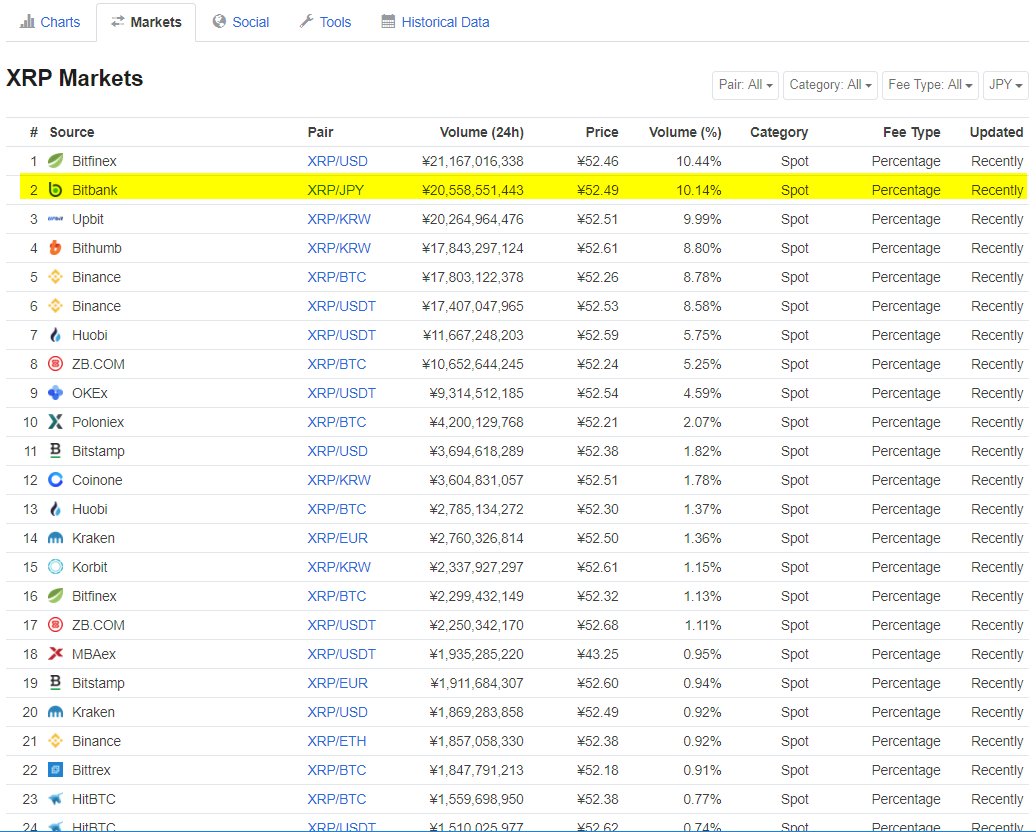Open the XRP/ETH pair link
The height and width of the screenshot is (832, 1036).
pos(337,741)
